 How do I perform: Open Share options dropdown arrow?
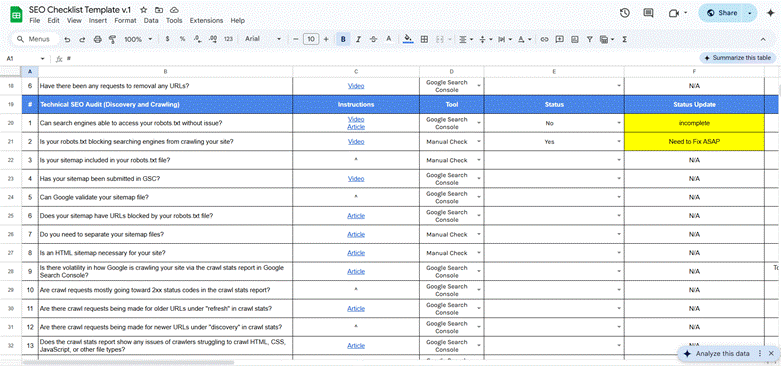(x=750, y=13)
